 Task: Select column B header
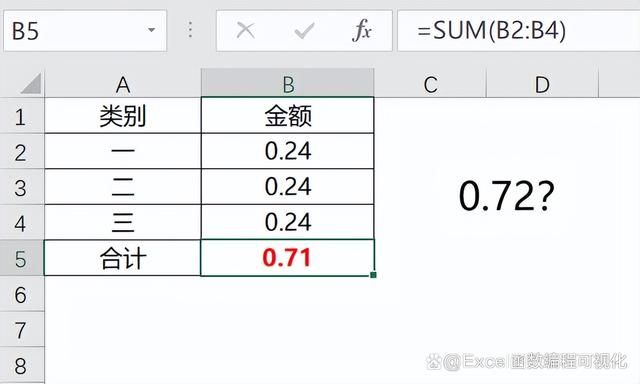[x=288, y=84]
